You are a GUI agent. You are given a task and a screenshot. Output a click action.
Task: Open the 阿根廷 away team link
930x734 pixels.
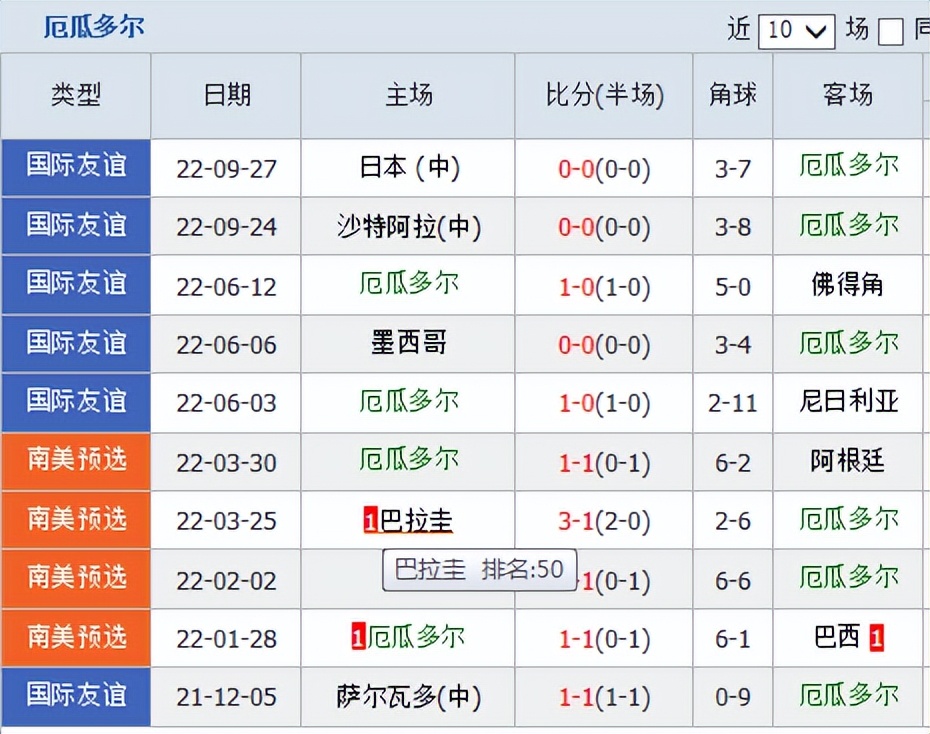click(848, 461)
